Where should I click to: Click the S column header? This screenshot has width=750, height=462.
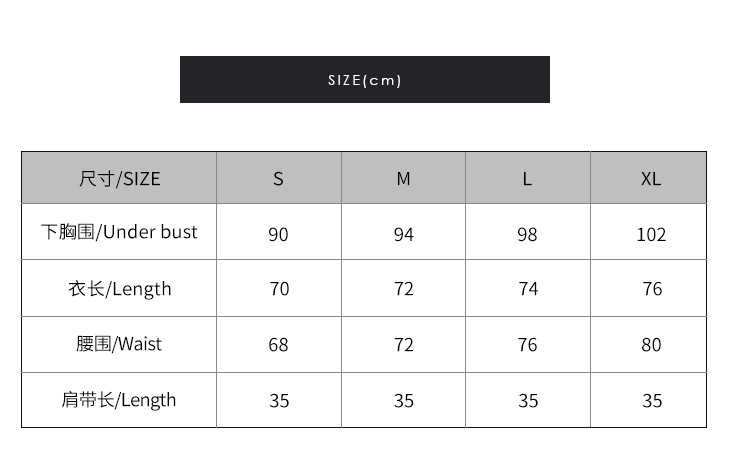coord(279,179)
